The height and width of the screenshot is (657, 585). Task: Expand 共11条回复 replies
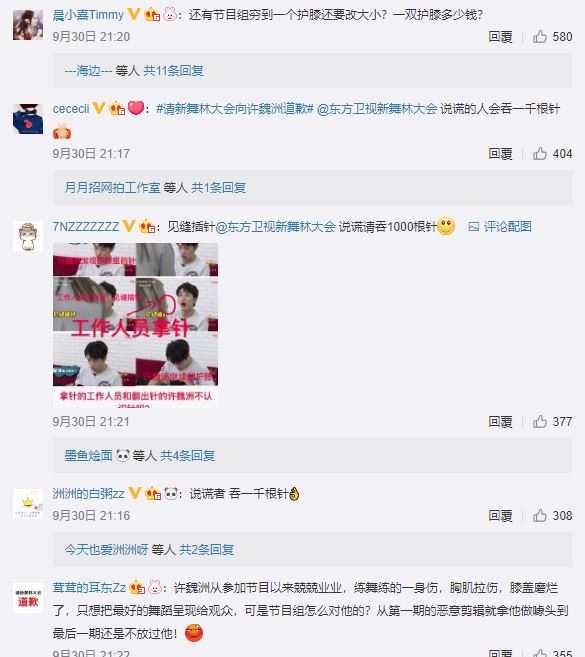[173, 70]
